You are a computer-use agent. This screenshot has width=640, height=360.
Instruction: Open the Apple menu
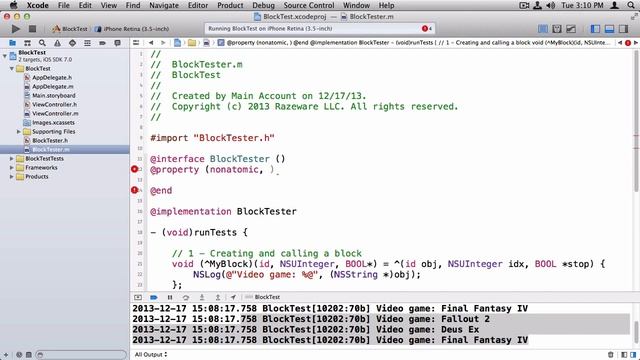pos(13,5)
